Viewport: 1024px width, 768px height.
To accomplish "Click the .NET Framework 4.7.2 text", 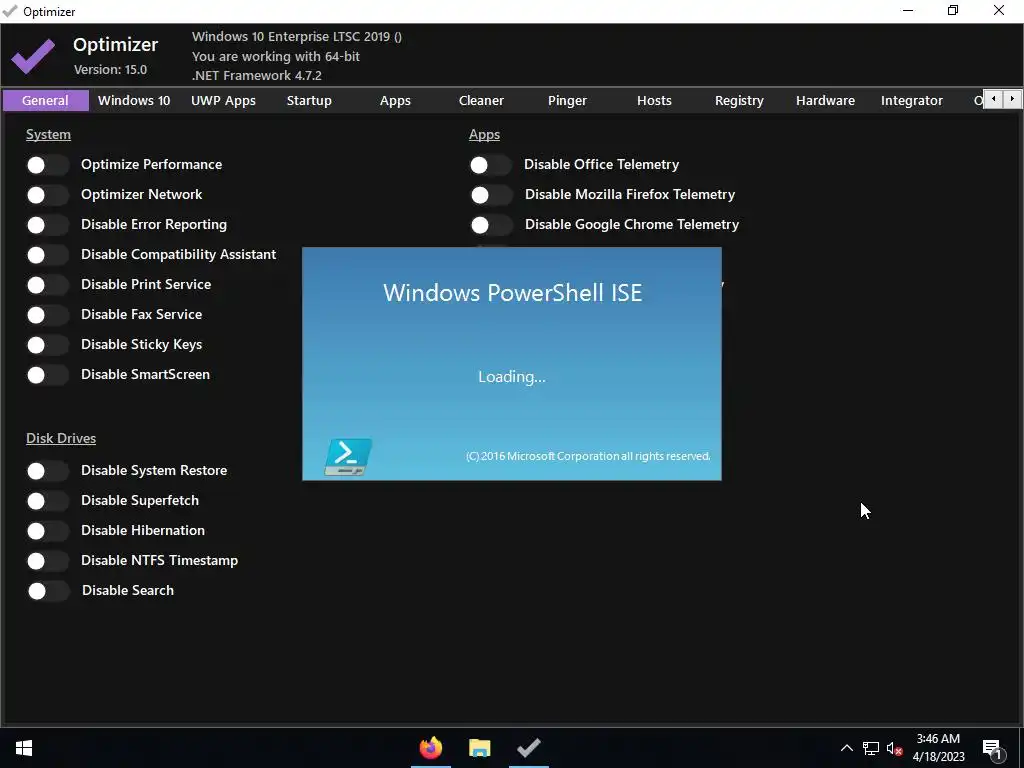I will click(257, 75).
